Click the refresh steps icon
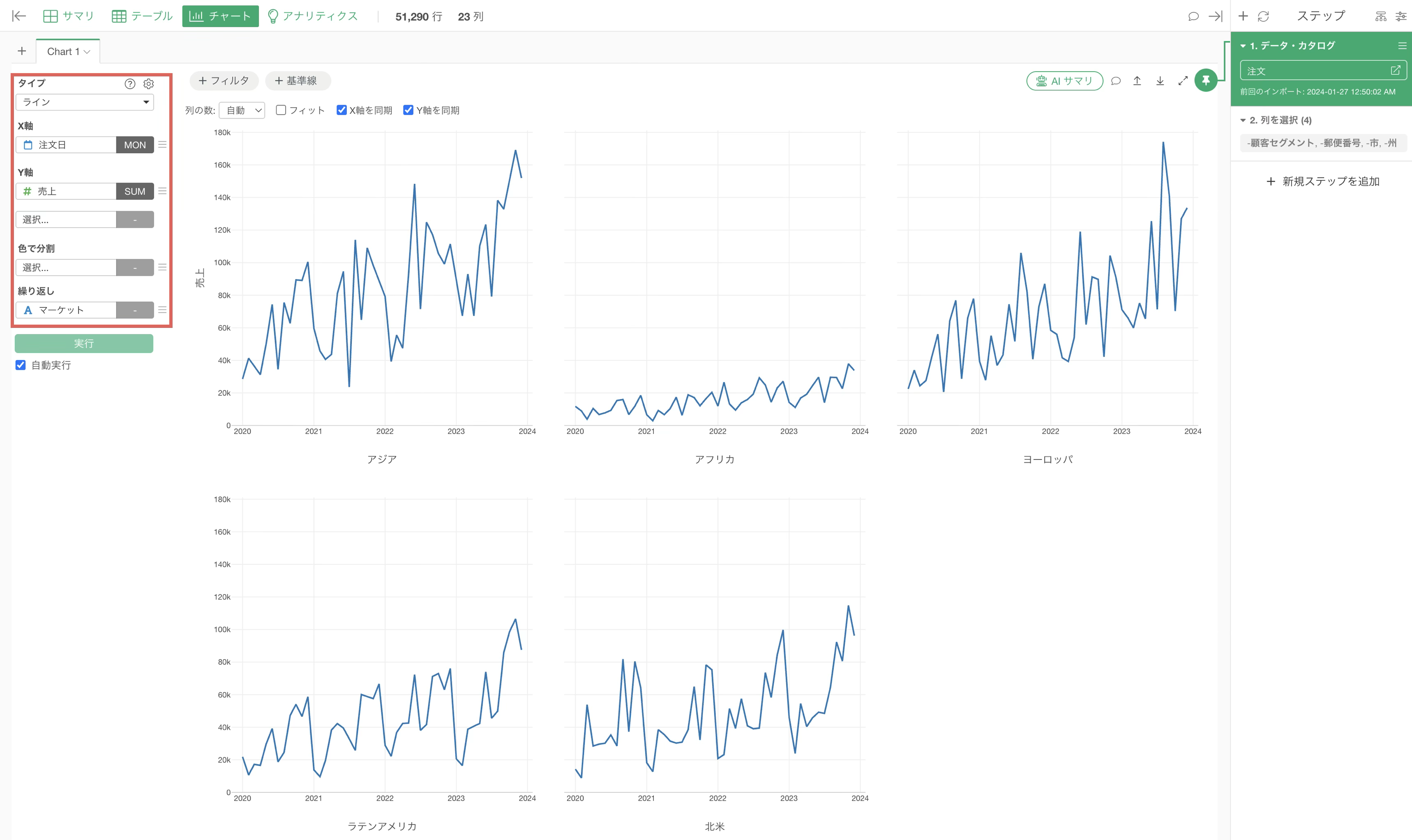 [1263, 16]
